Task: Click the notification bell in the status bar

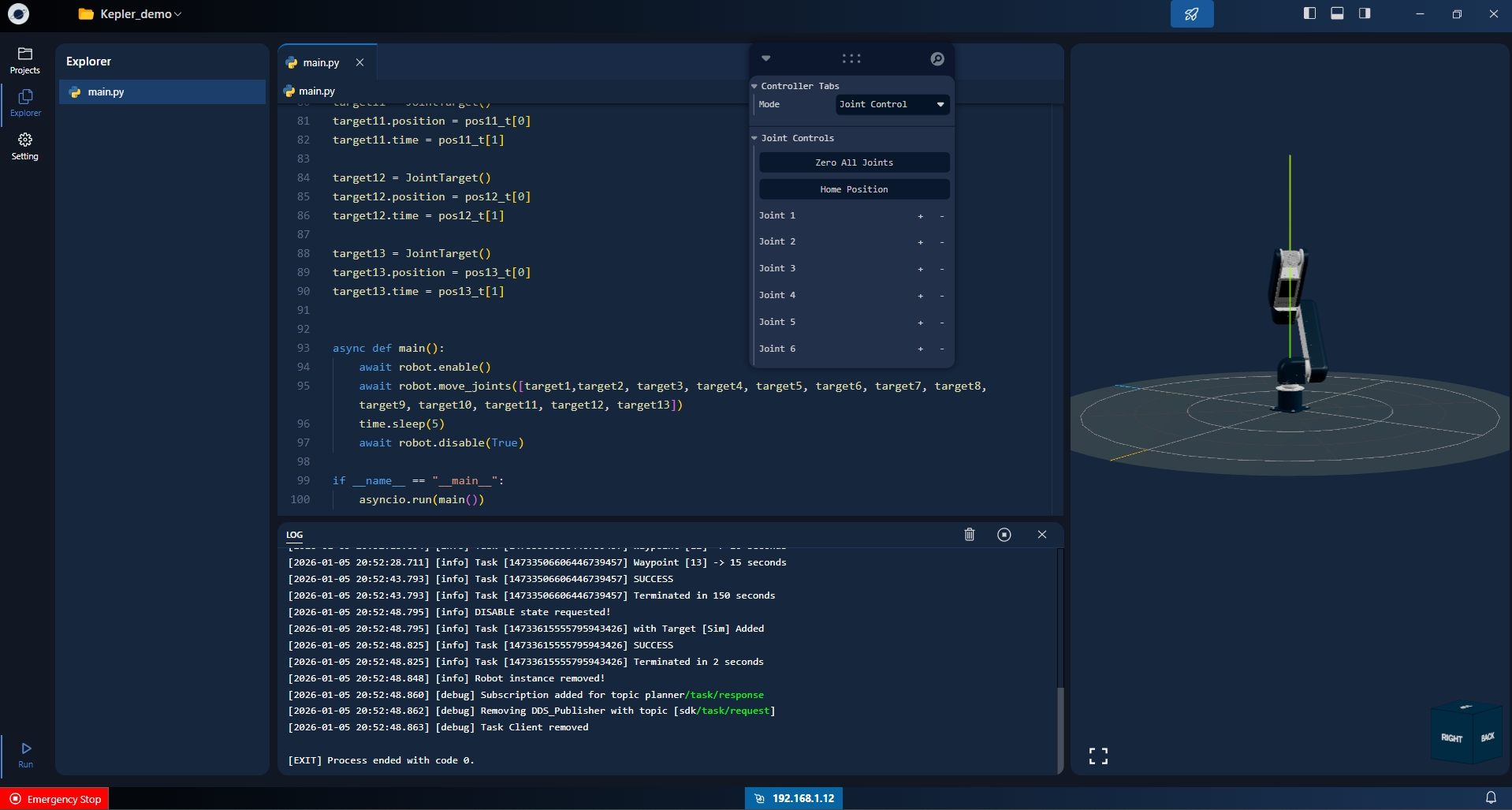Action: tap(1492, 797)
